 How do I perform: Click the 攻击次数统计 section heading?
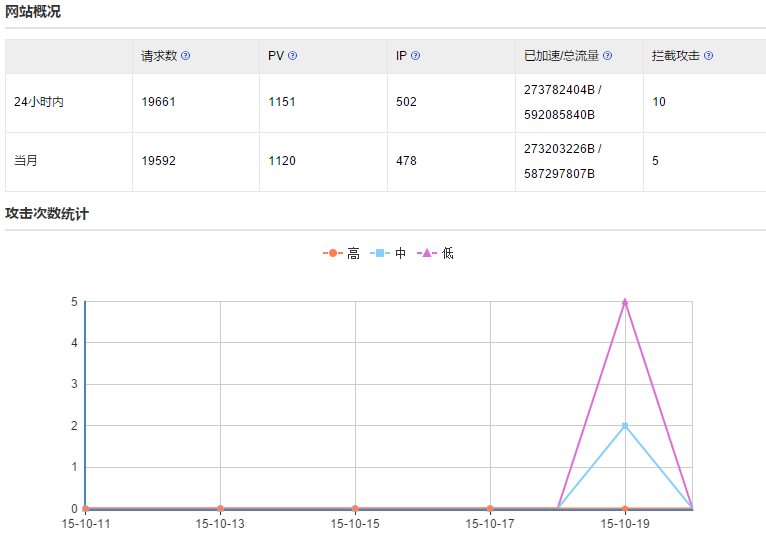[47, 213]
